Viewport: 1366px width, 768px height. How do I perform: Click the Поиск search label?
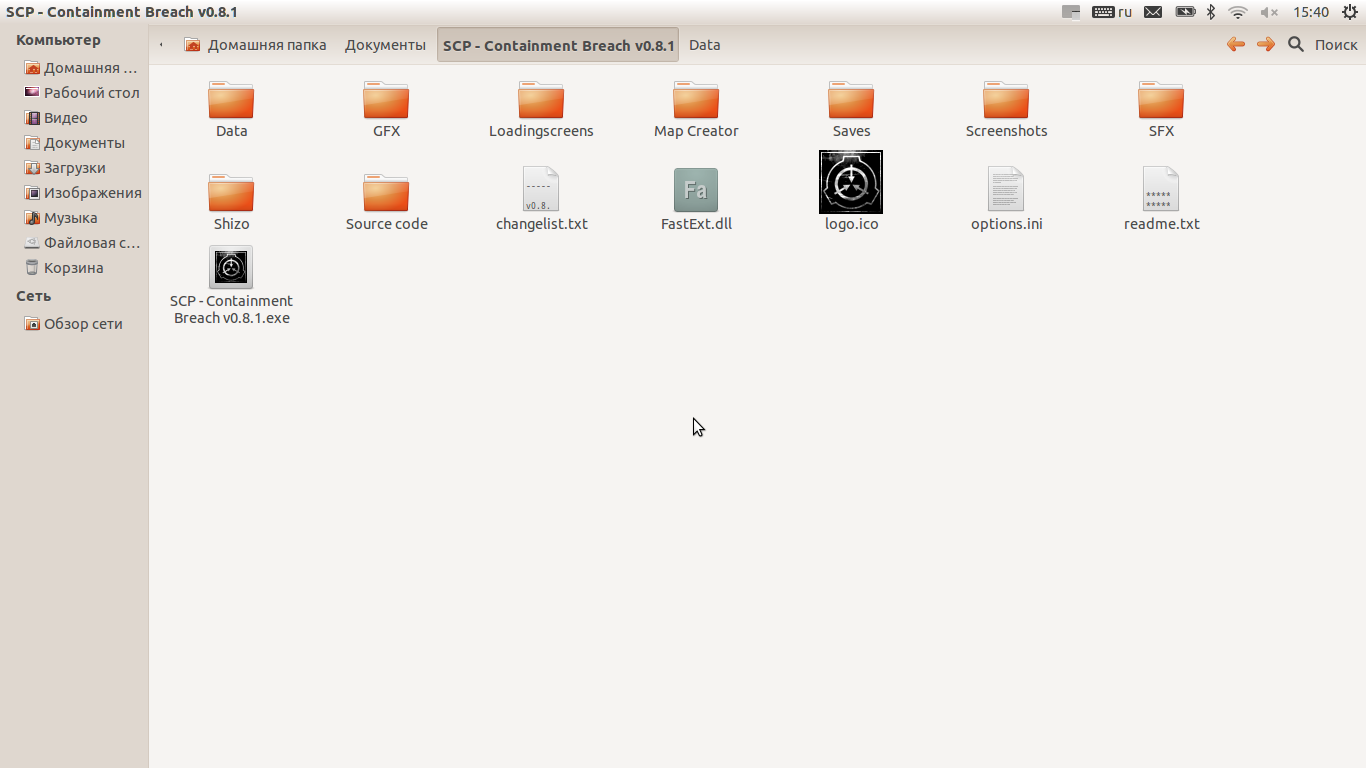(1336, 45)
